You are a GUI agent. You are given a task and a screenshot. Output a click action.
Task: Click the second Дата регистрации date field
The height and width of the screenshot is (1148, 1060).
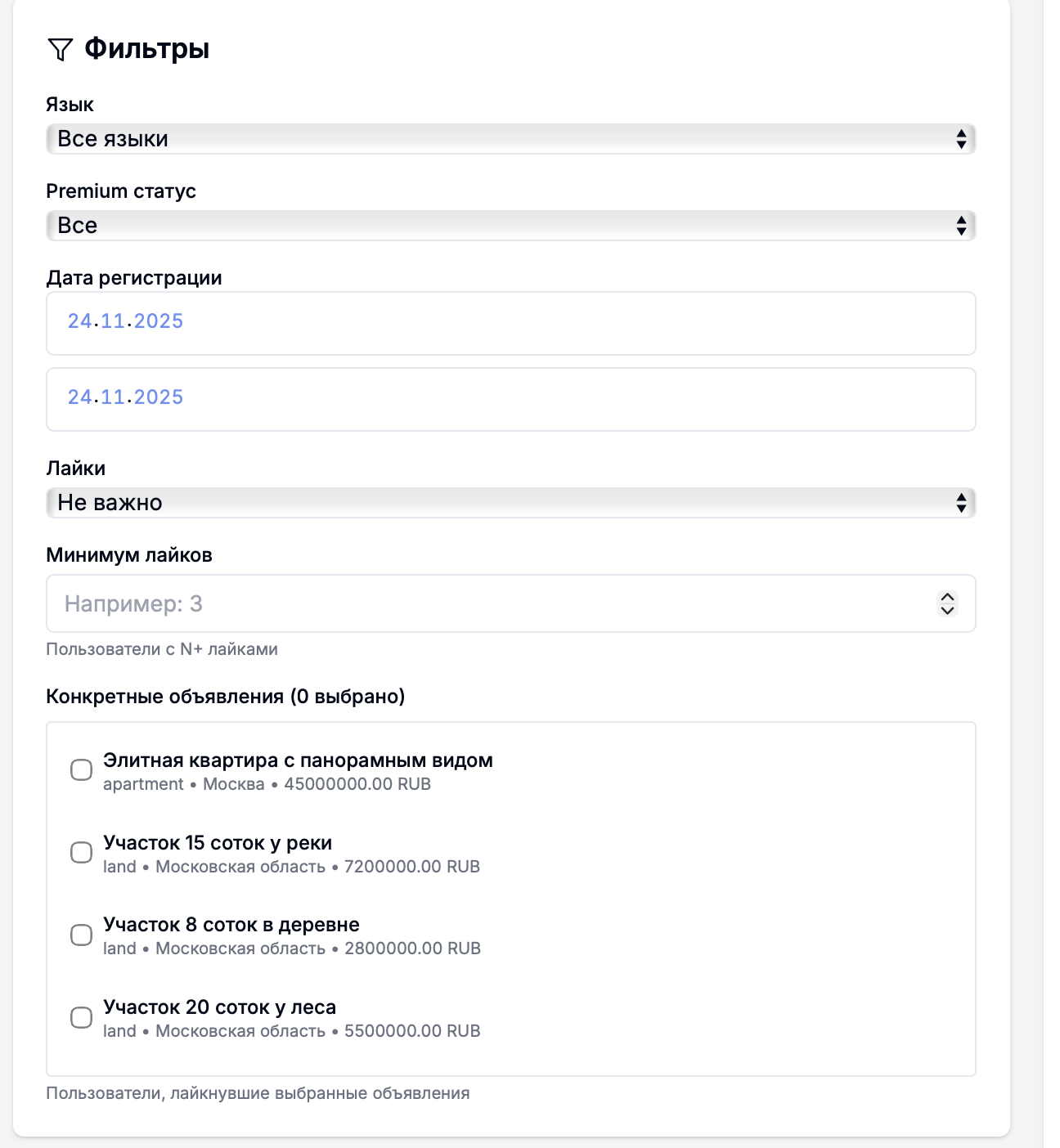click(510, 399)
